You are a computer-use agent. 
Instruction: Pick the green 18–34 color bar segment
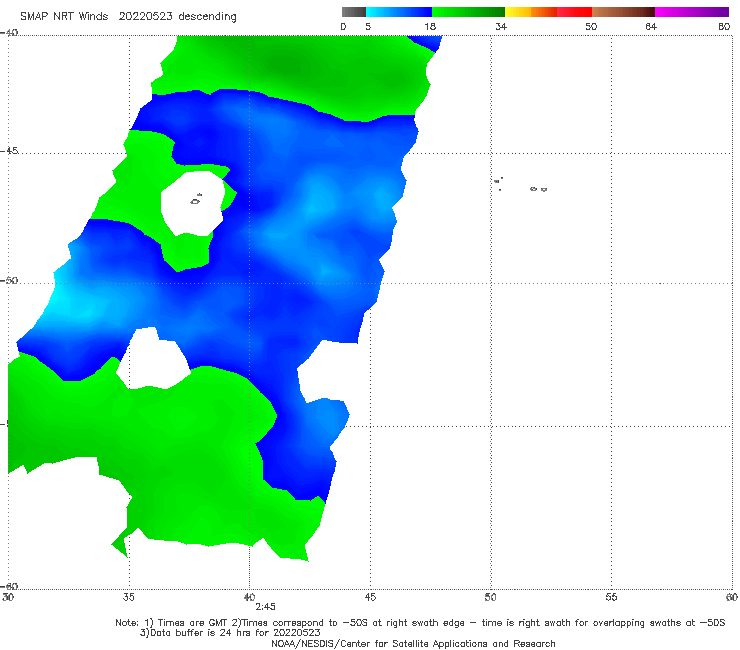[468, 12]
